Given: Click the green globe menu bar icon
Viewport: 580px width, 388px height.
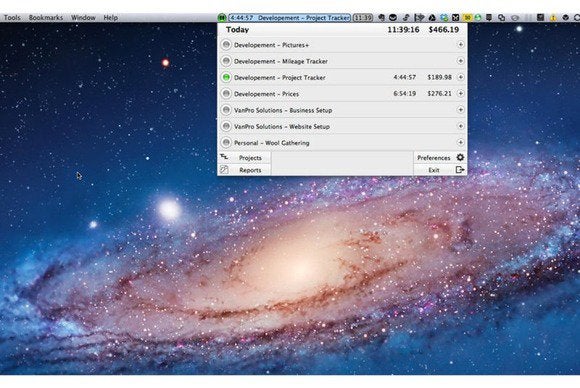Looking at the screenshot, I should pyautogui.click(x=478, y=17).
